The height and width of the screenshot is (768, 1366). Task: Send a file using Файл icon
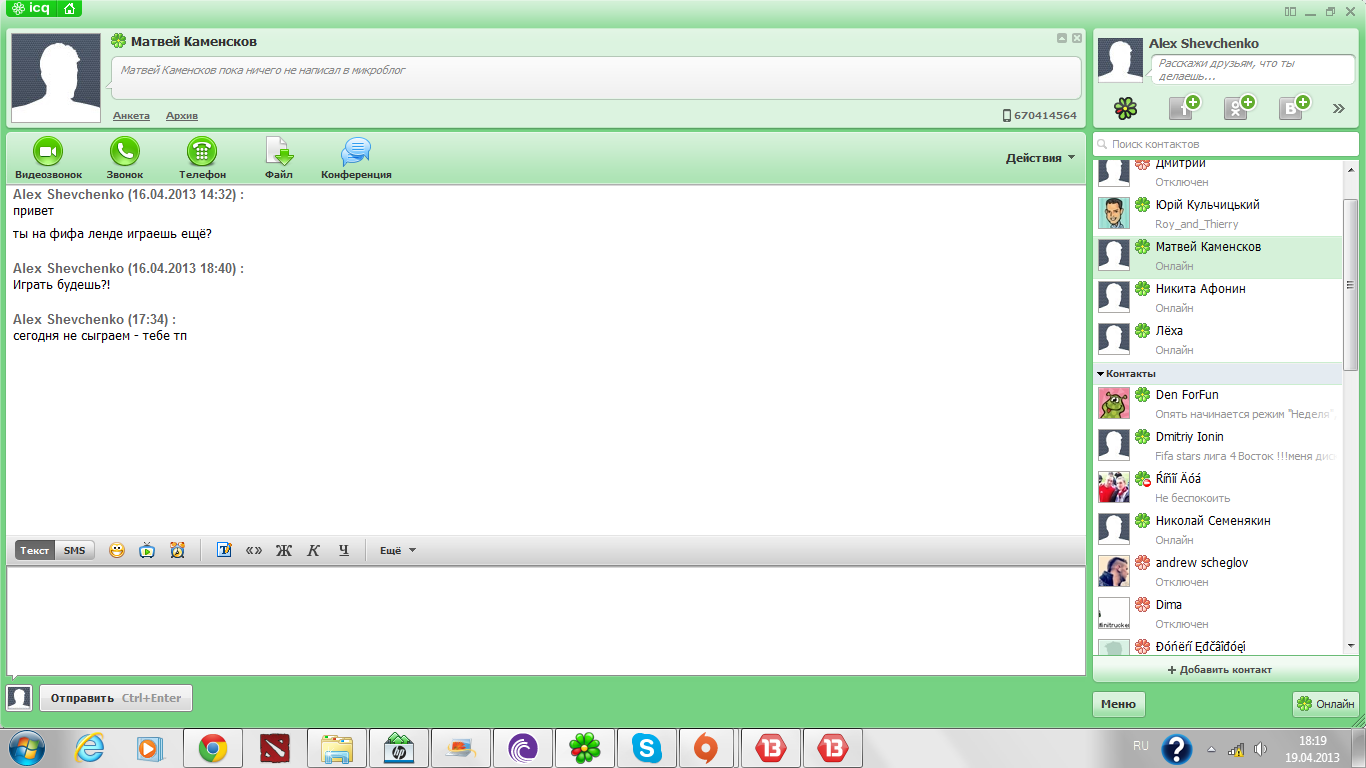point(279,153)
